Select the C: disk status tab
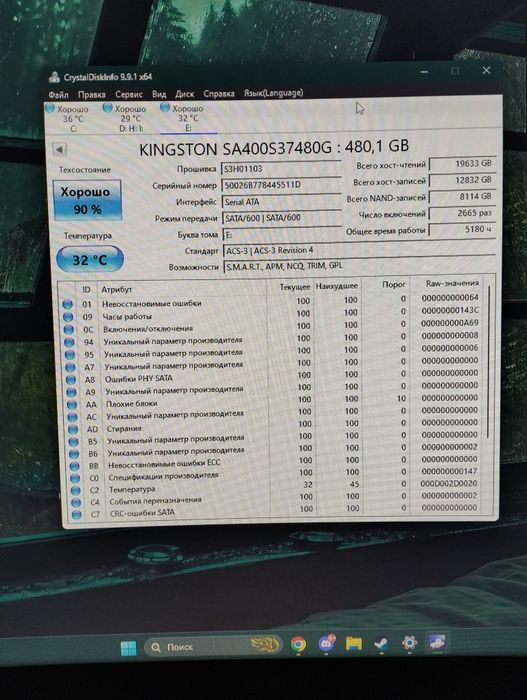 click(67, 118)
